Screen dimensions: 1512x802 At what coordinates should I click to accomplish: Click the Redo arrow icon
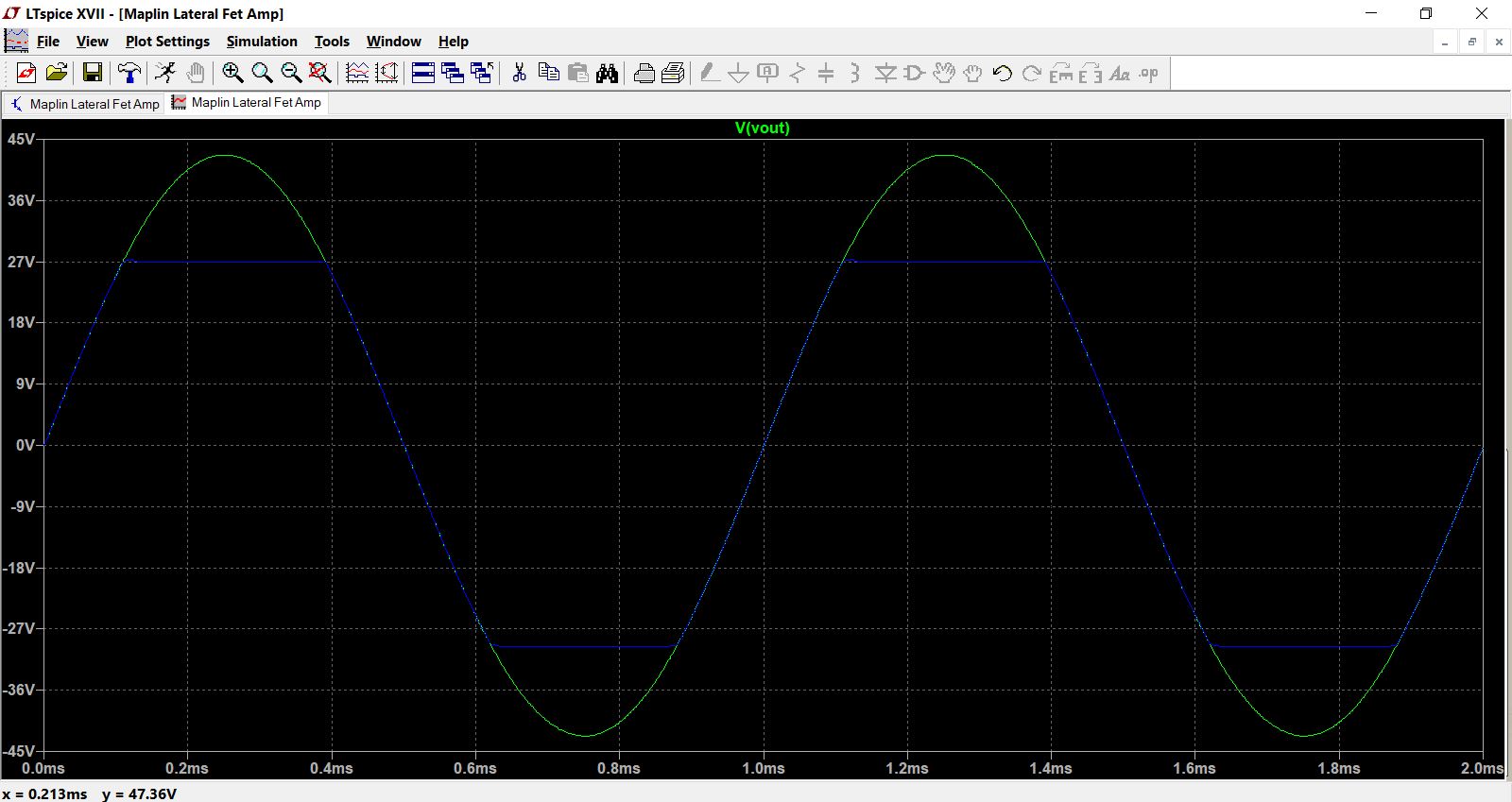1031,73
